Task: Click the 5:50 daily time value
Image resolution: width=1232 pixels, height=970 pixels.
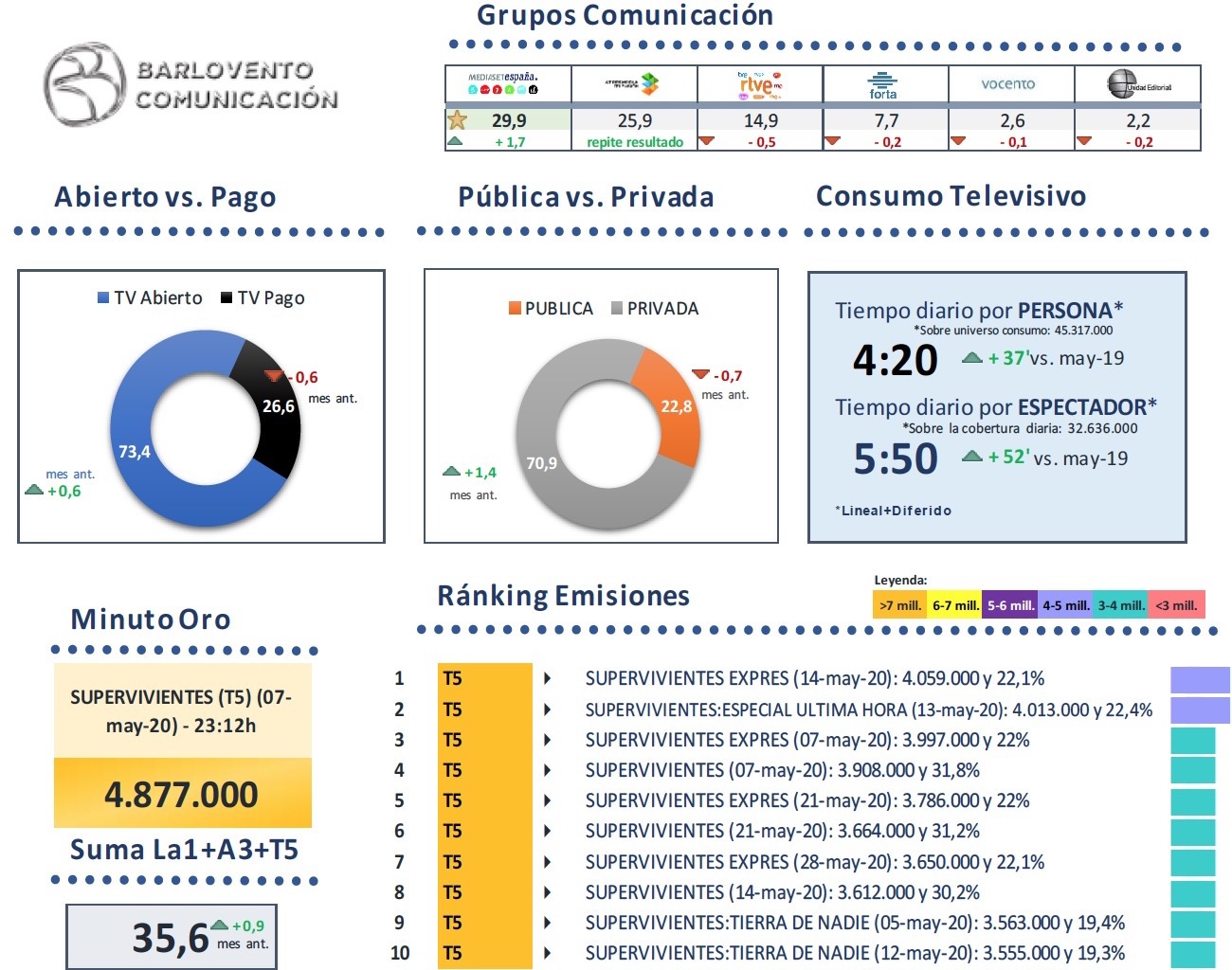Action: 896,458
